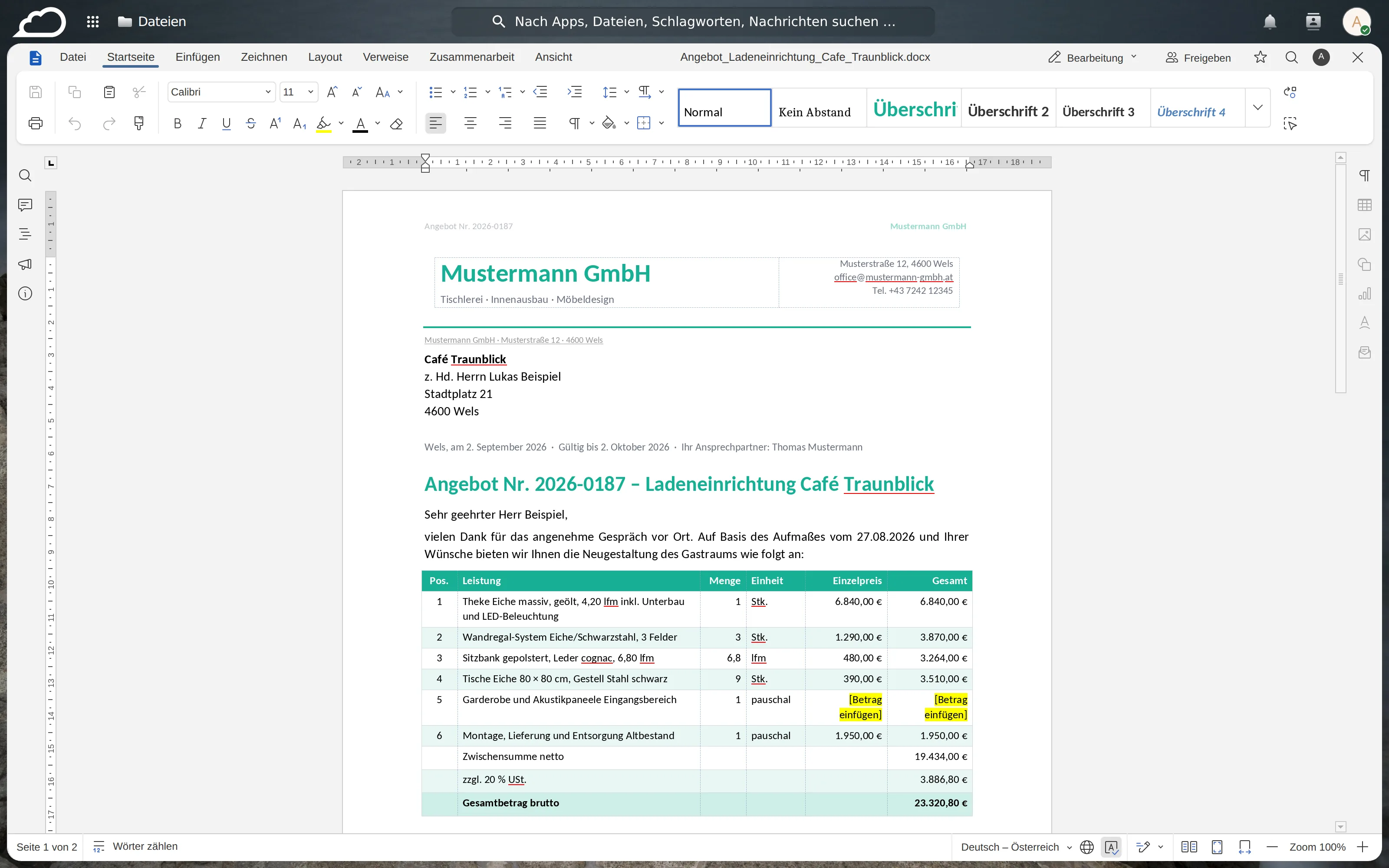Open the Calibri font name dropdown
The width and height of the screenshot is (1389, 868).
click(267, 92)
